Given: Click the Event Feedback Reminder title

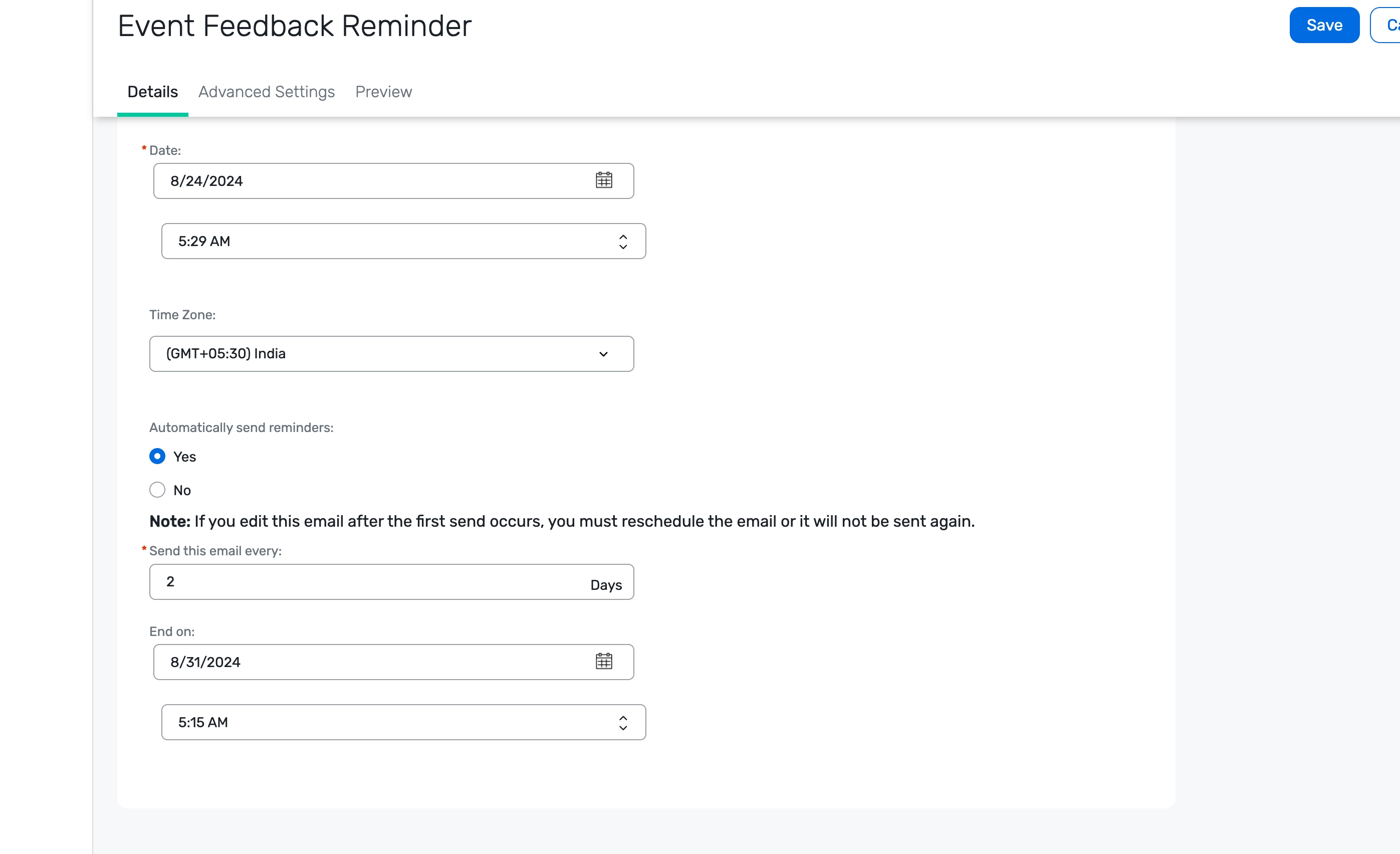Looking at the screenshot, I should click(x=294, y=26).
